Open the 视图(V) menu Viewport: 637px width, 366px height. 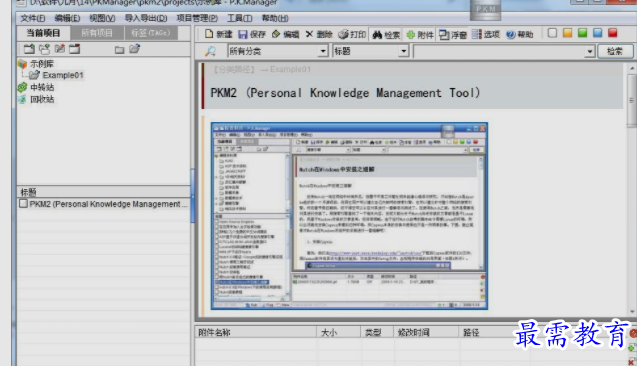[x=102, y=18]
